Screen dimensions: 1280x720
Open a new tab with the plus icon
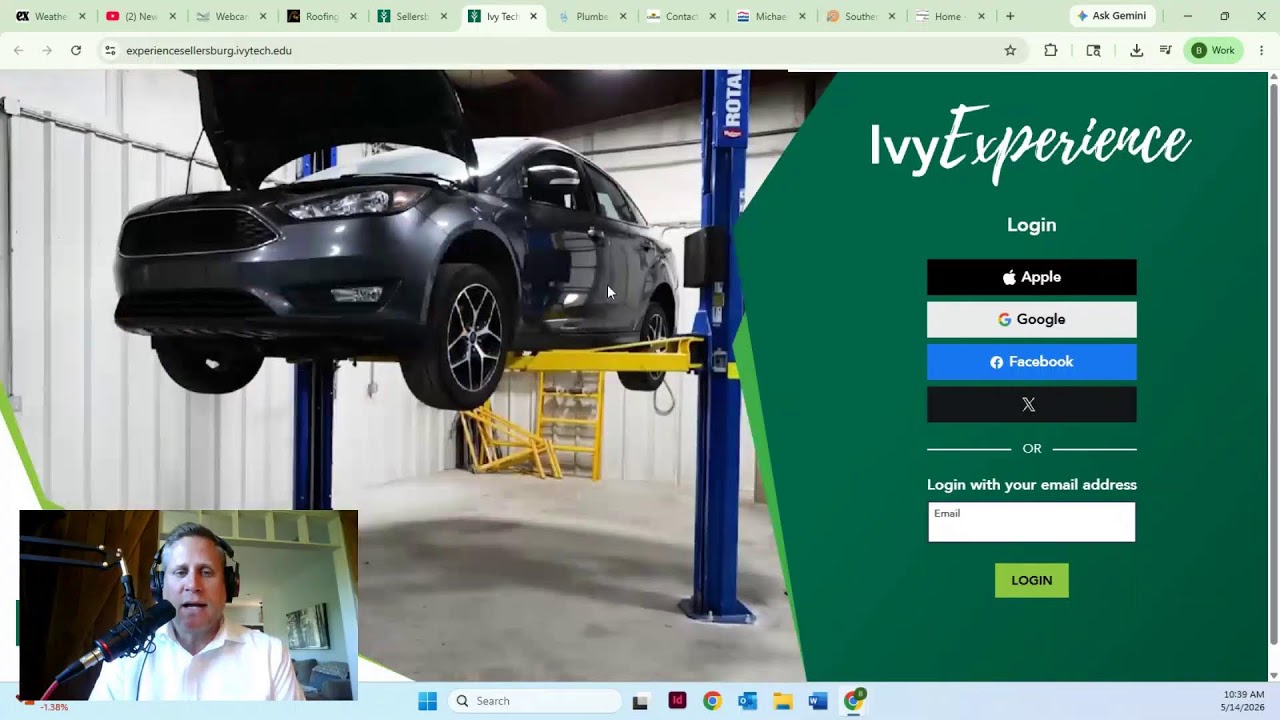pyautogui.click(x=1010, y=16)
